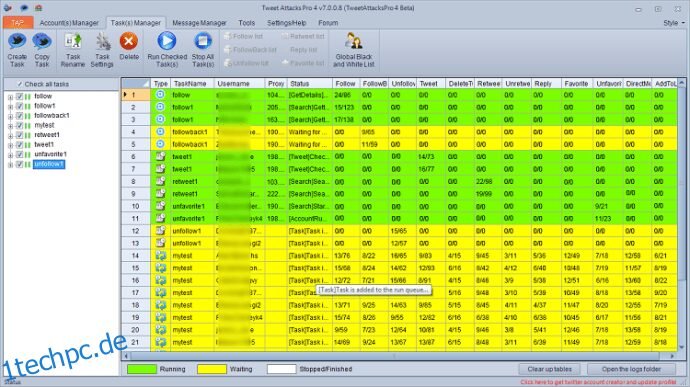Toggle checkbox for follow1 task
The image size is (690, 387).
[19, 106]
